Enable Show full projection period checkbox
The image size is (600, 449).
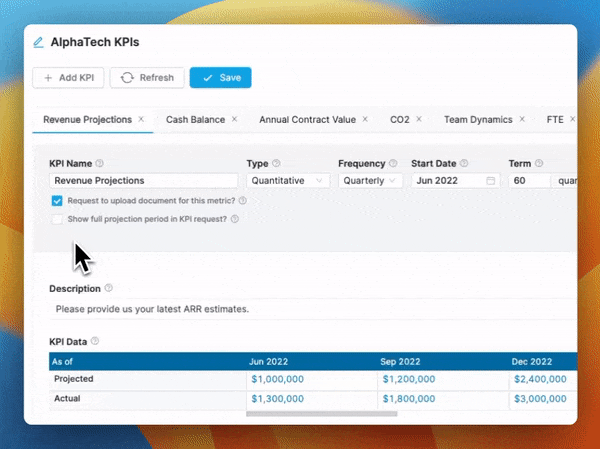click(57, 218)
